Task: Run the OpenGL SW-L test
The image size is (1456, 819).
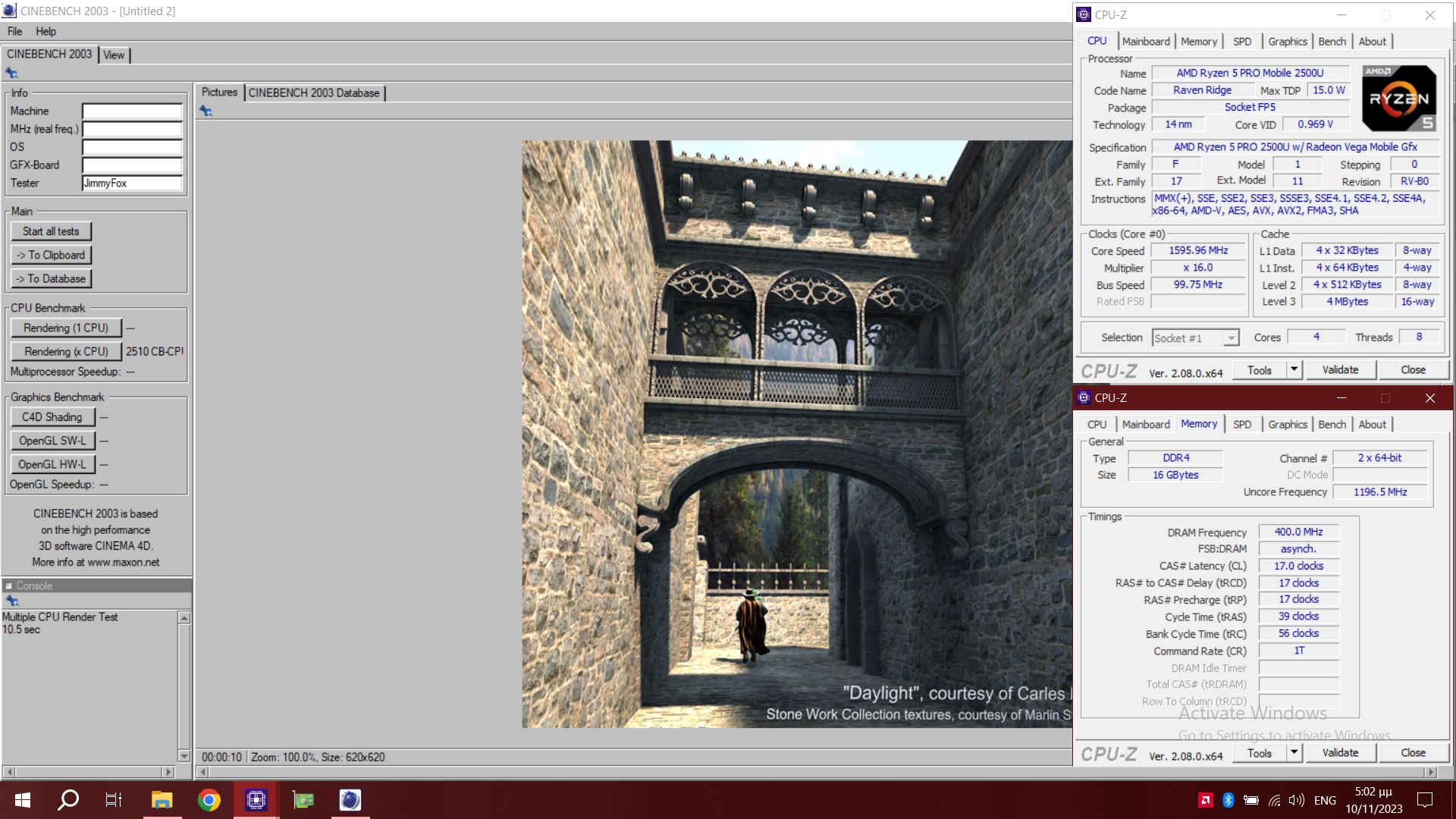Action: 52,441
